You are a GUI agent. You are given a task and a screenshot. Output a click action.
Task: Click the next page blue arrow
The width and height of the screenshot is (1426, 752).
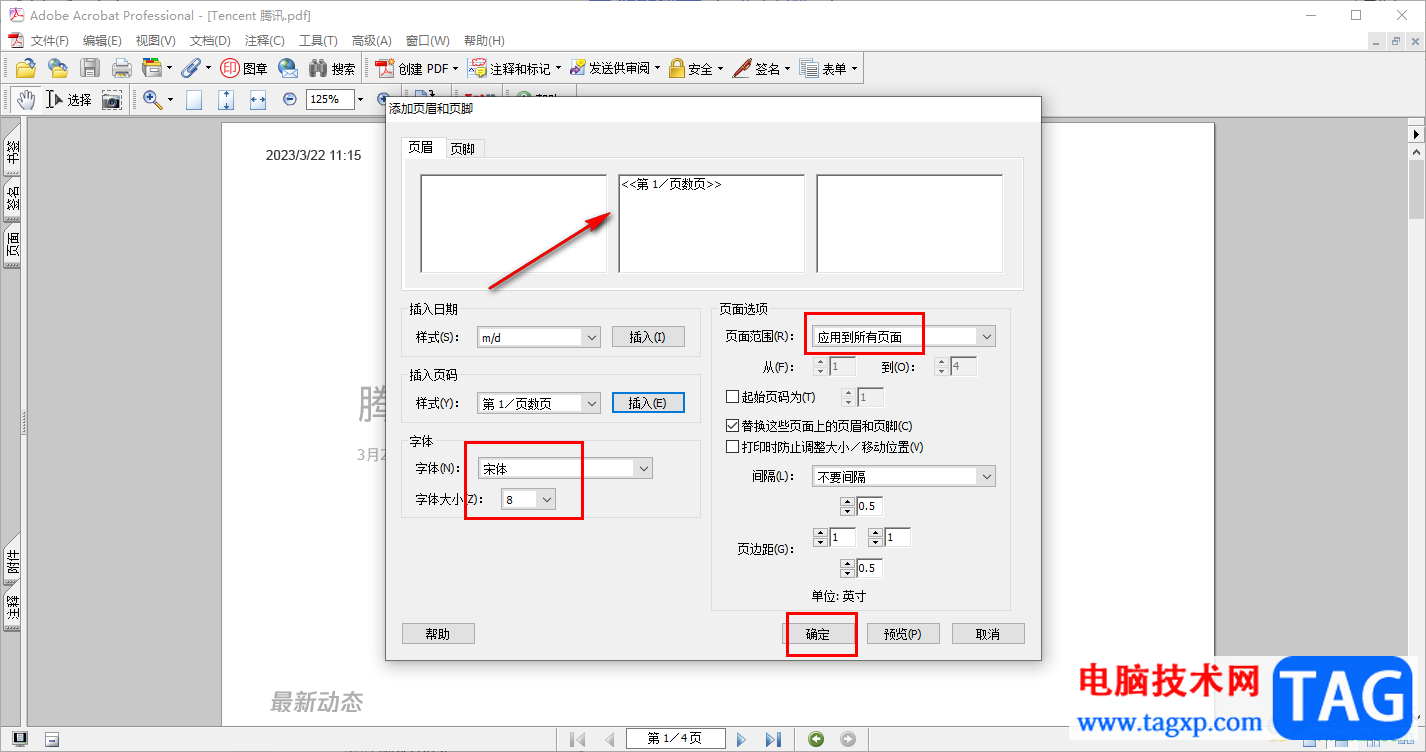pyautogui.click(x=741, y=739)
